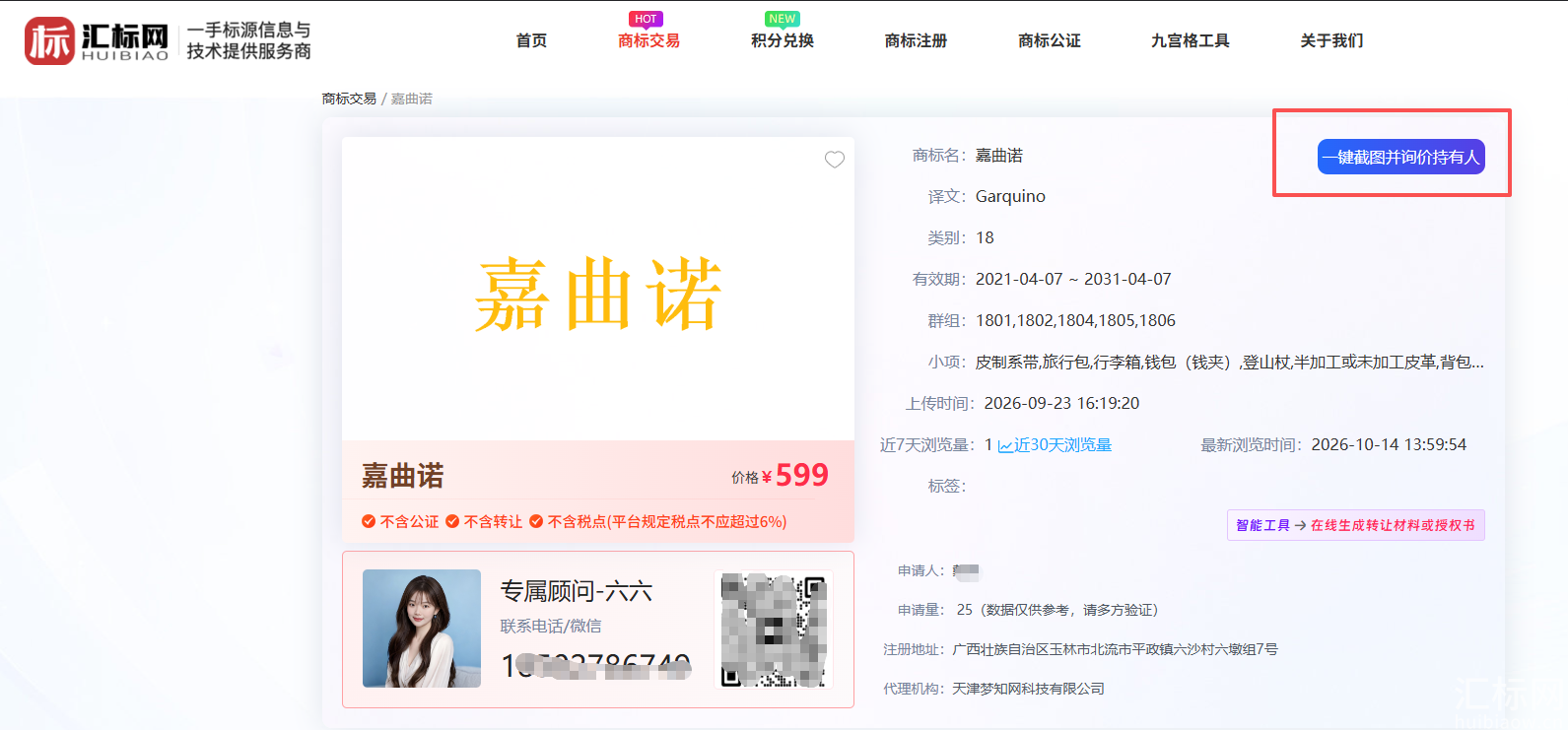Click the agency name 天津梦知网科技有限公司
Screen dimensions: 1568x730
(1028, 689)
